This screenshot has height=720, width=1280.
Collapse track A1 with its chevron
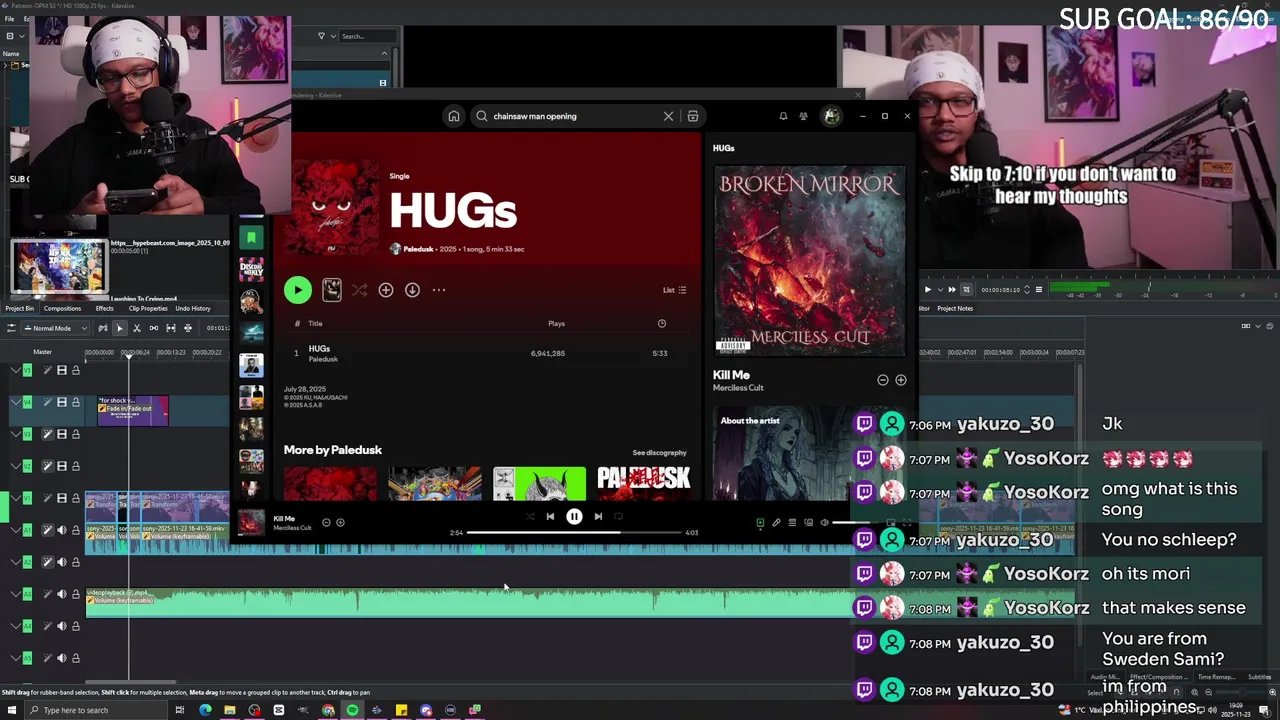15,530
